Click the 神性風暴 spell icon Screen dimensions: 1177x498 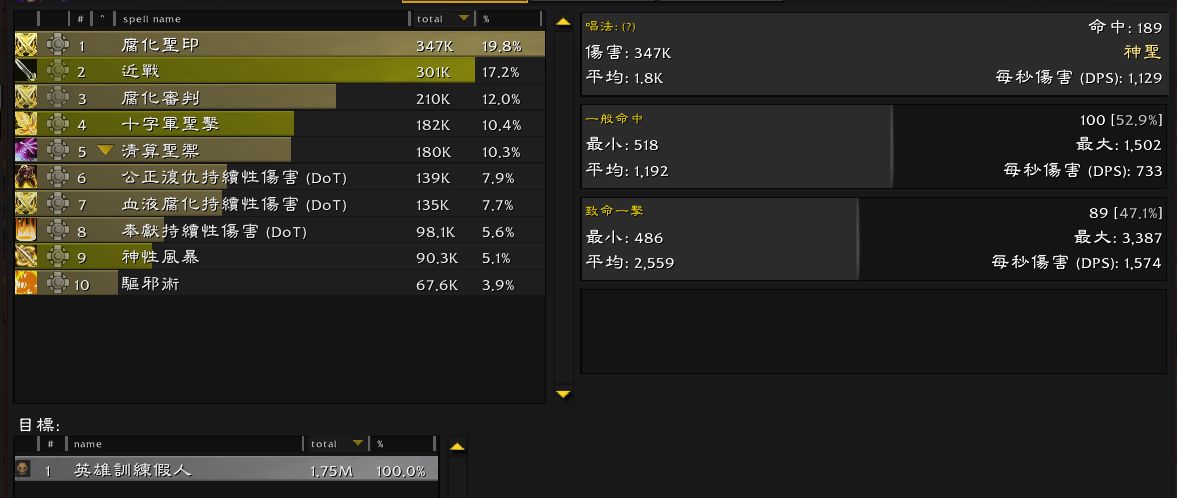[26, 257]
